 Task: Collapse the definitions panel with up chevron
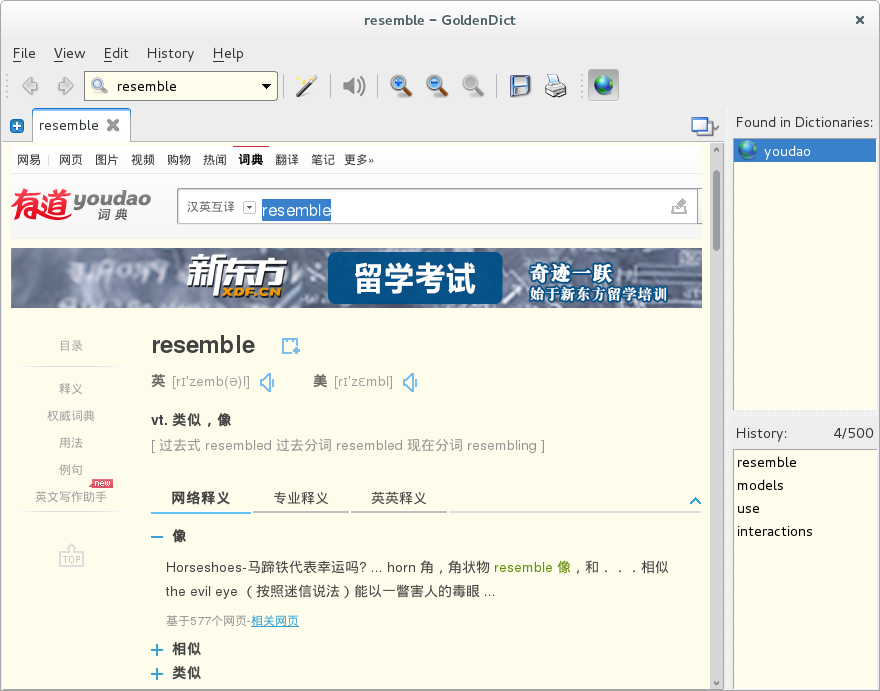tap(695, 501)
